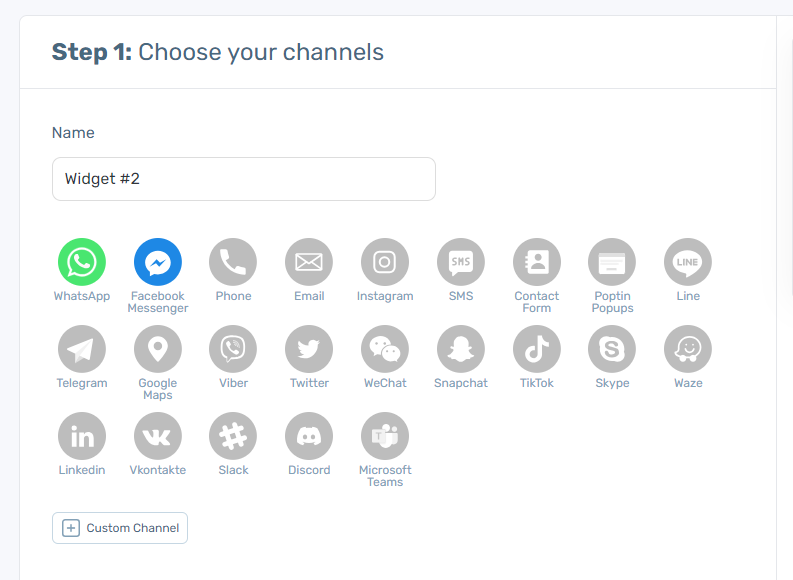The width and height of the screenshot is (793, 580).
Task: Add the SMS channel
Action: point(461,262)
